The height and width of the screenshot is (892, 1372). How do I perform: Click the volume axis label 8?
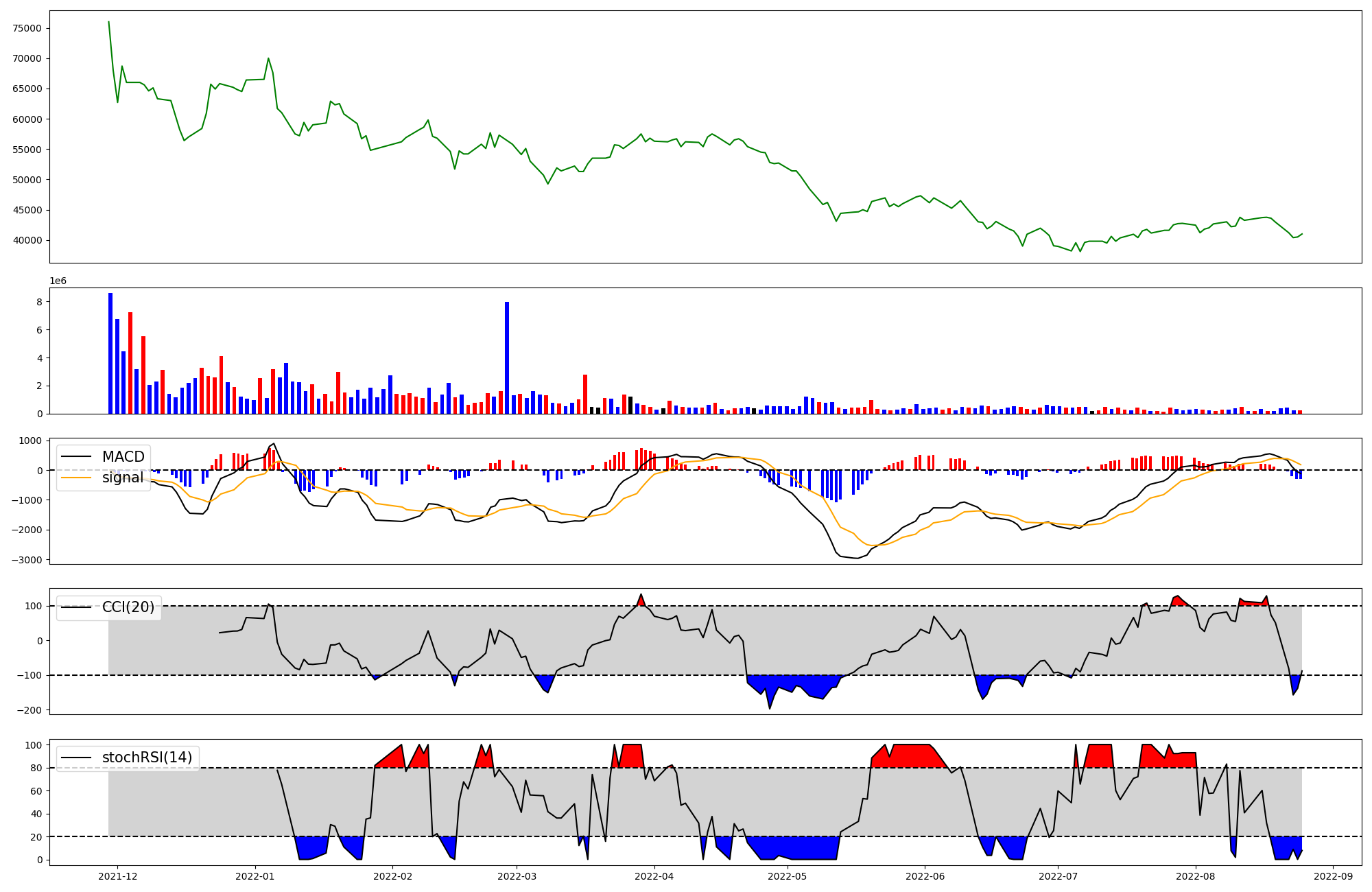point(39,302)
